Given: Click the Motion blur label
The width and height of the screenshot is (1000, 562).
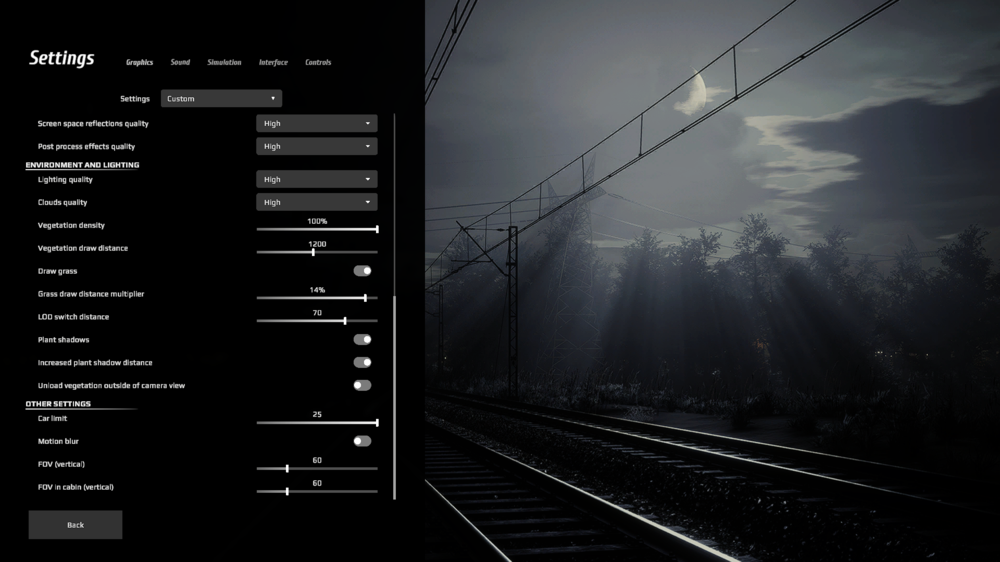Looking at the screenshot, I should [x=58, y=441].
